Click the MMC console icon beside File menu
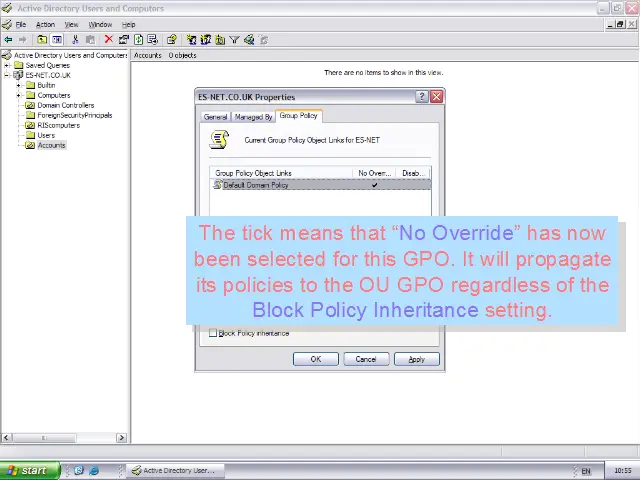 pyautogui.click(x=7, y=24)
